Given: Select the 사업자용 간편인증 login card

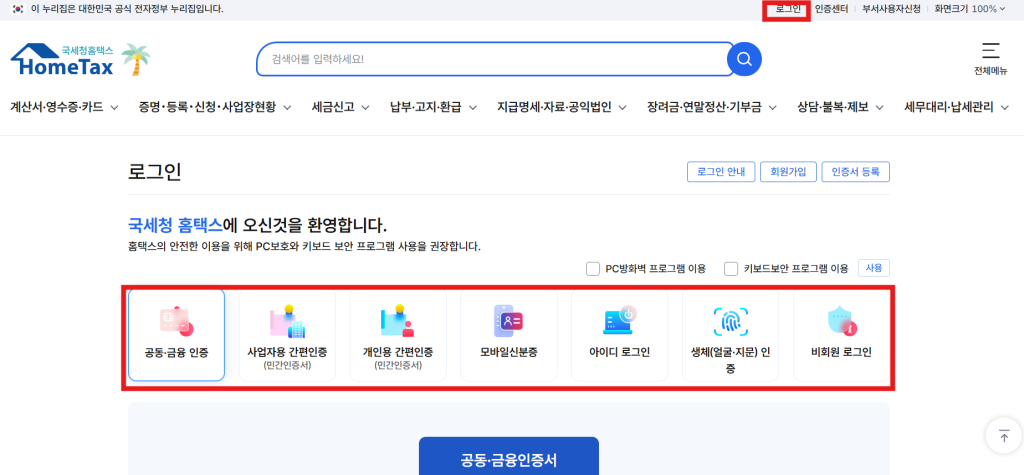Looking at the screenshot, I should (x=287, y=335).
